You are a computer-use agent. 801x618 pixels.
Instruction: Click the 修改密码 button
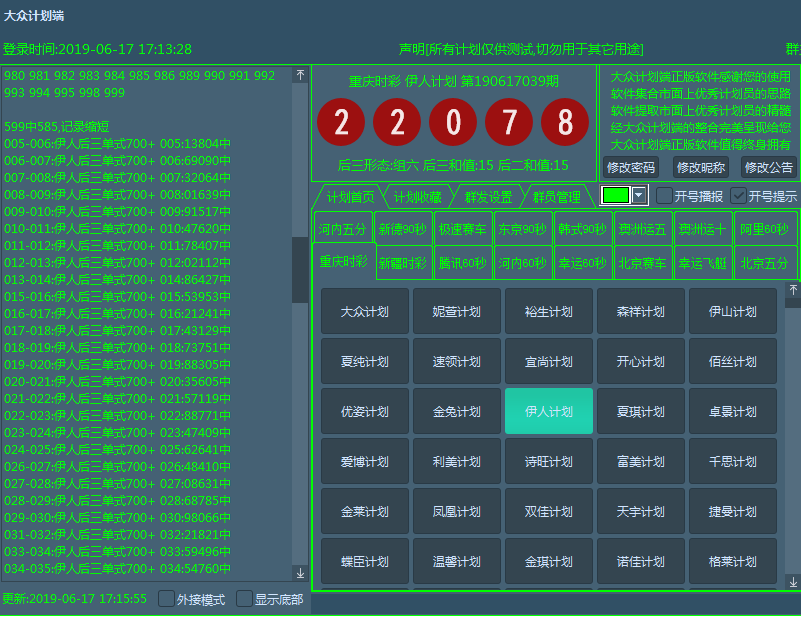pos(631,167)
